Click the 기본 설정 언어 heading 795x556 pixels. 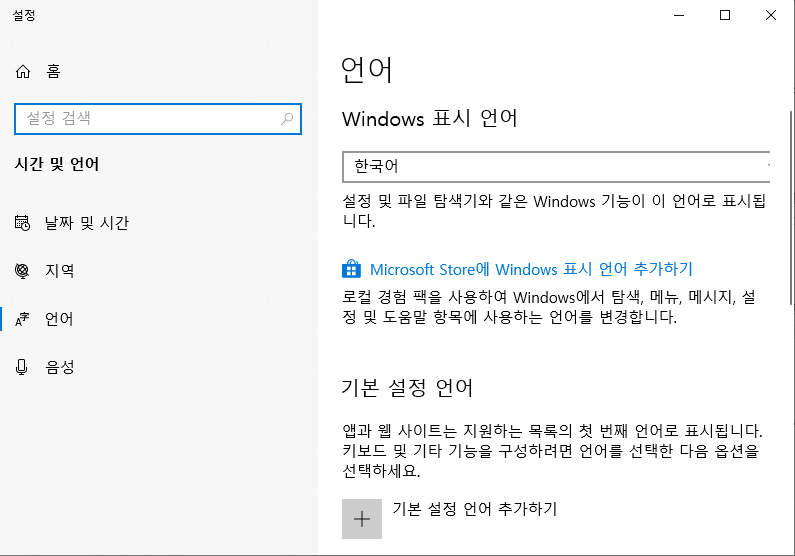[407, 388]
